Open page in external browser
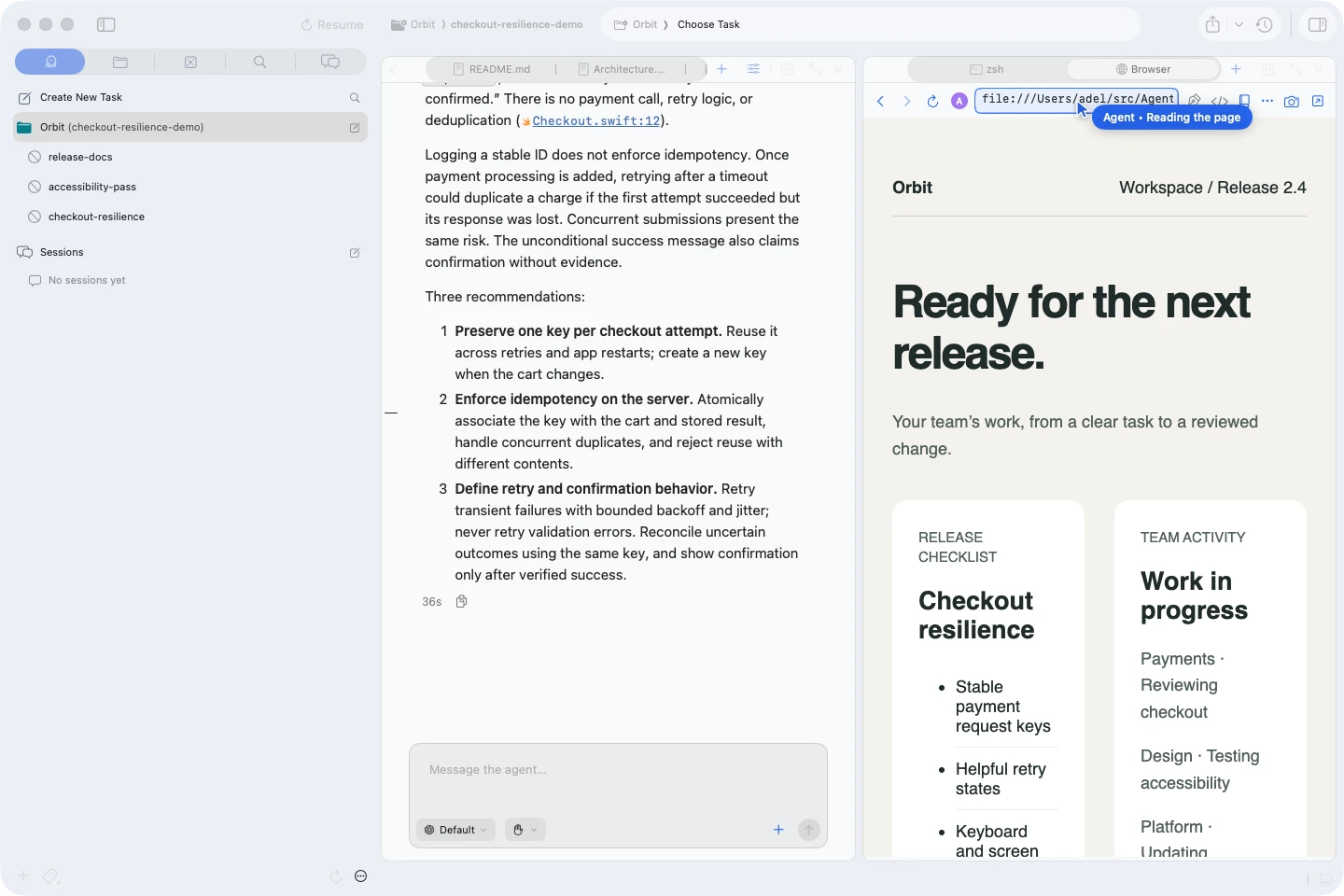Viewport: 1344px width, 896px height. click(x=1318, y=101)
